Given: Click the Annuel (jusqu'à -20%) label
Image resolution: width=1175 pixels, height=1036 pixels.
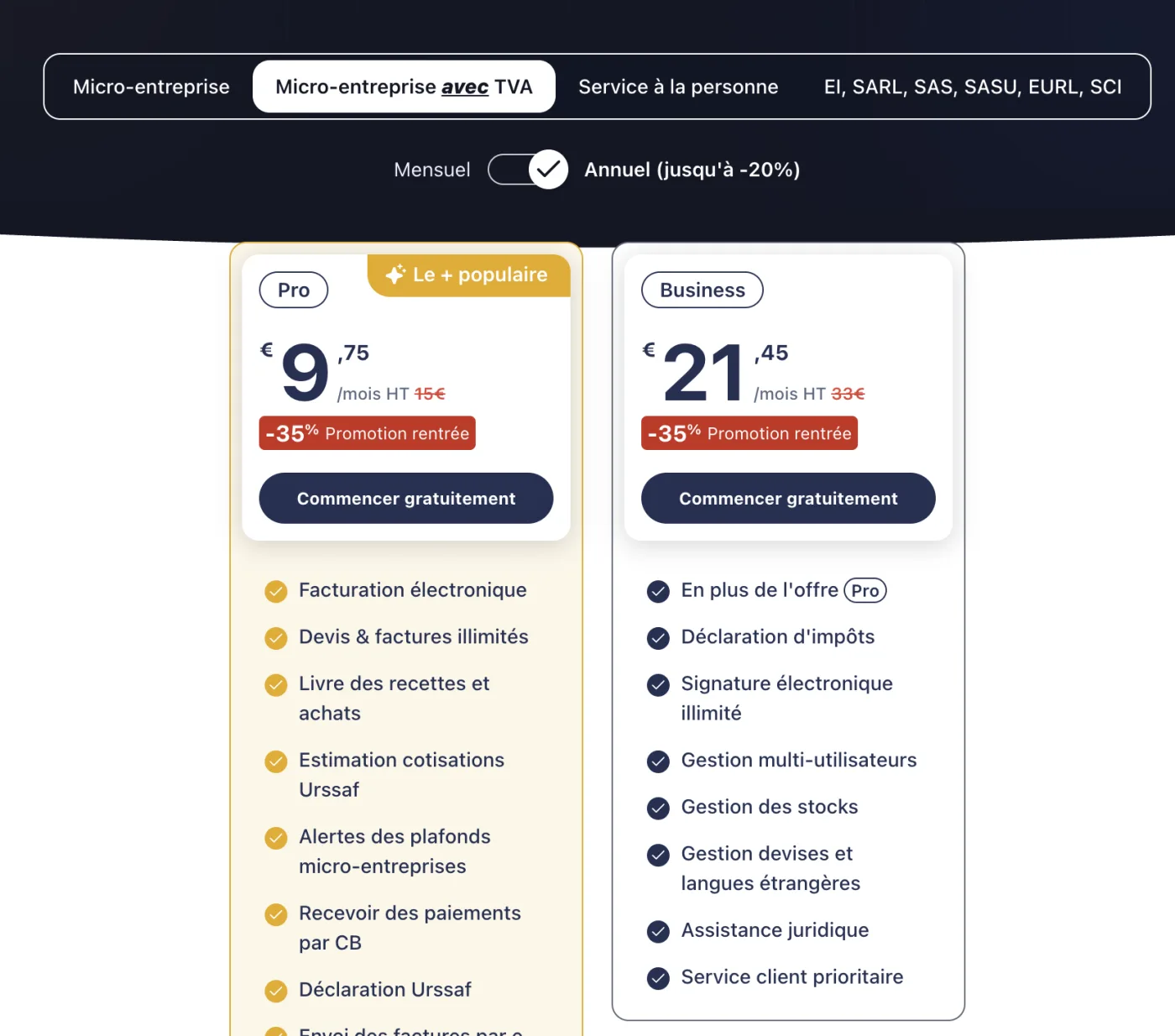Looking at the screenshot, I should click(x=692, y=170).
